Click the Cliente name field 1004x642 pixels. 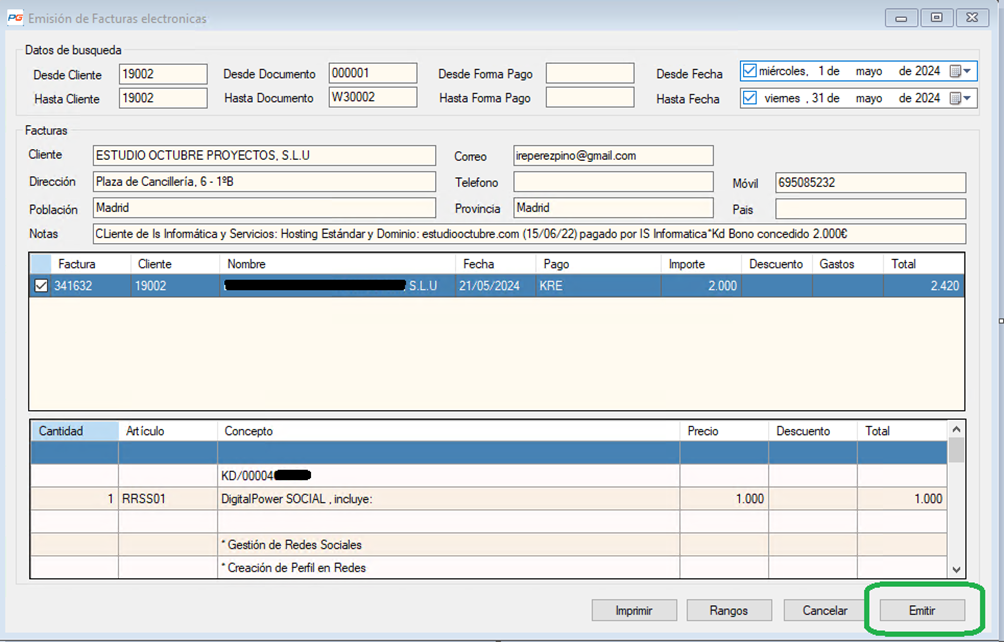(x=264, y=156)
